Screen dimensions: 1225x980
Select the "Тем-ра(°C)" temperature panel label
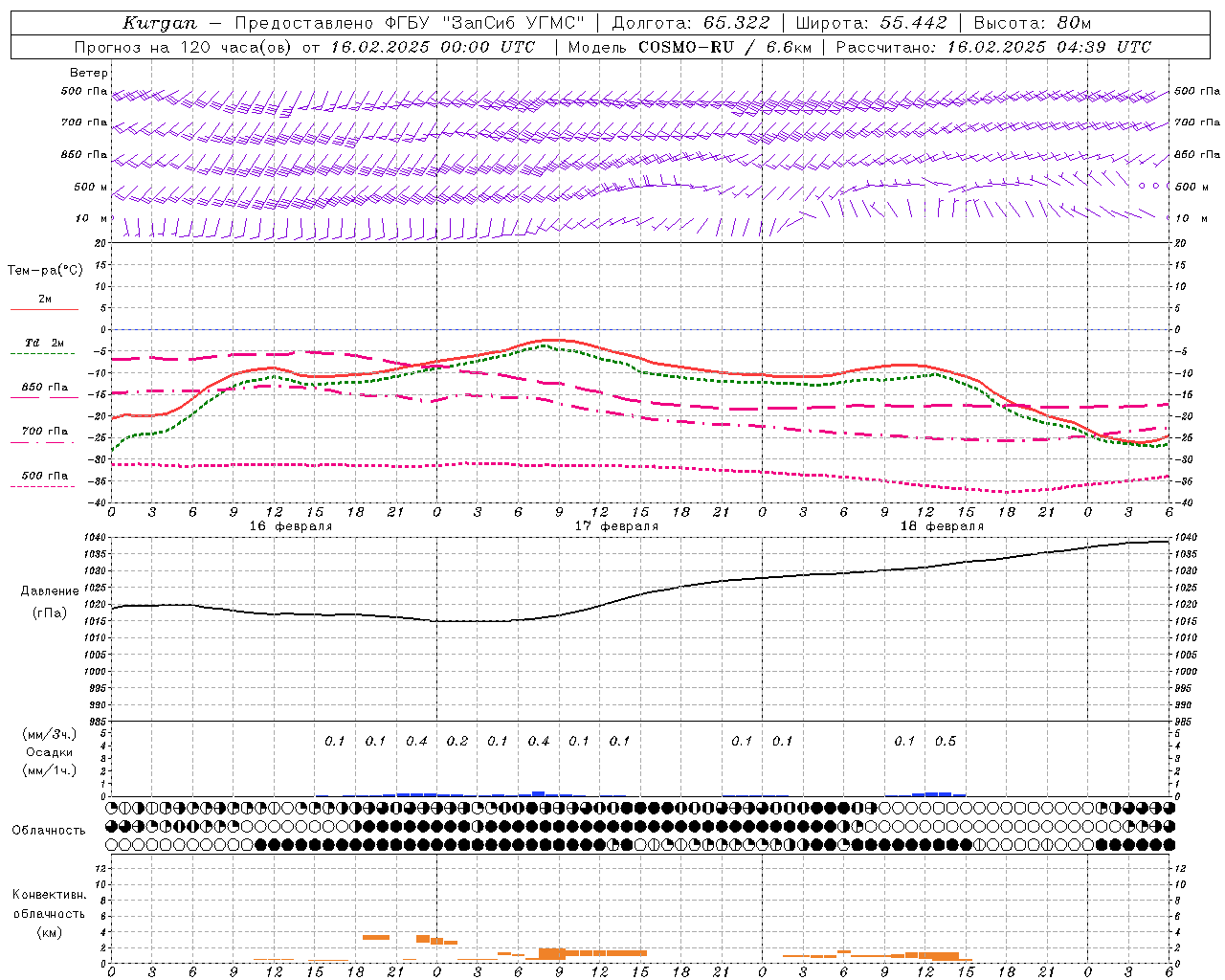[45, 271]
